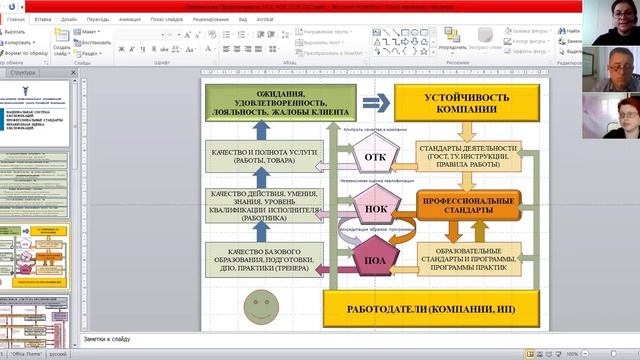This screenshot has width=640, height=360.
Task: Expand the Раздел section dropdown
Action: pyautogui.click(x=88, y=53)
